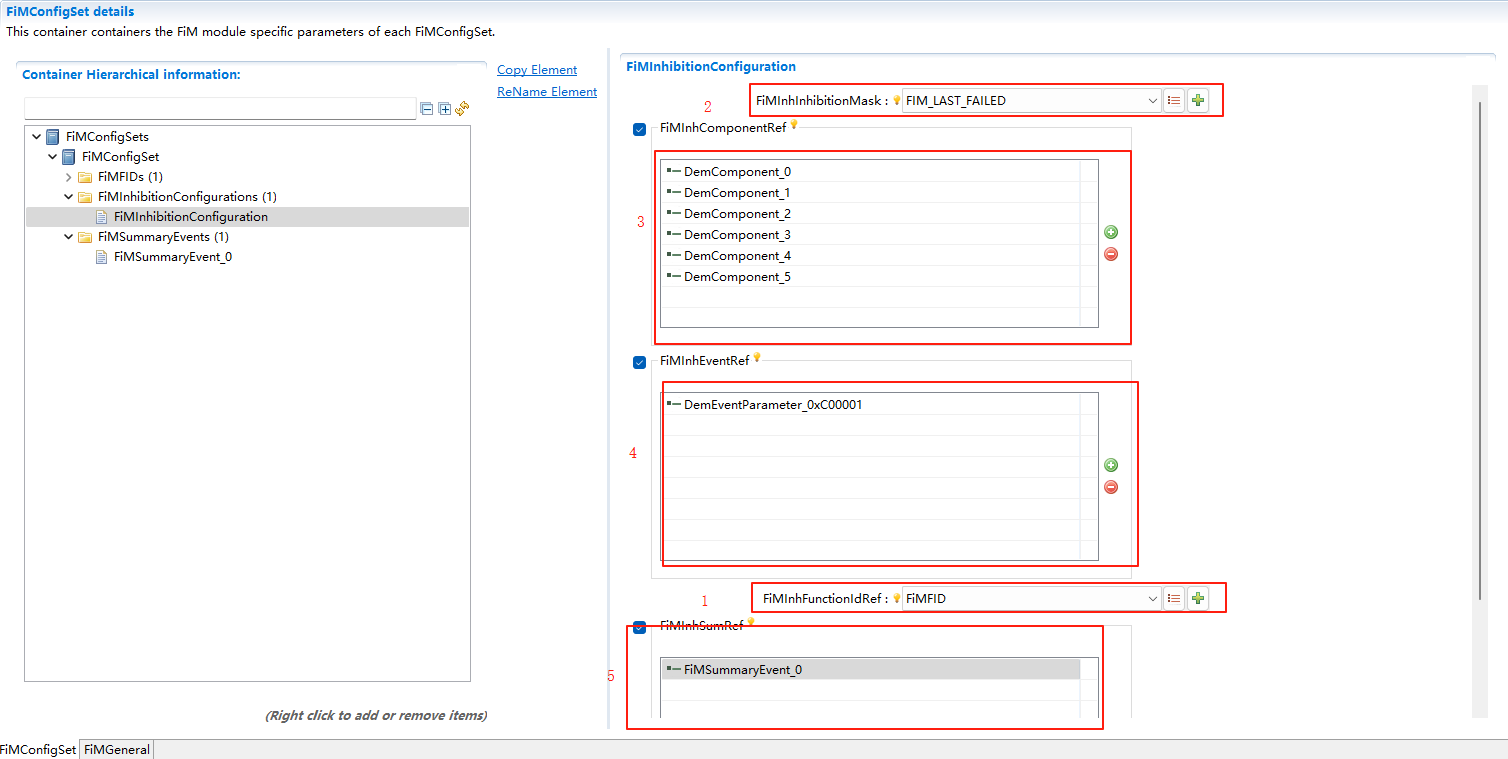Uncheck the FiMInhEventRef checkbox

639,362
